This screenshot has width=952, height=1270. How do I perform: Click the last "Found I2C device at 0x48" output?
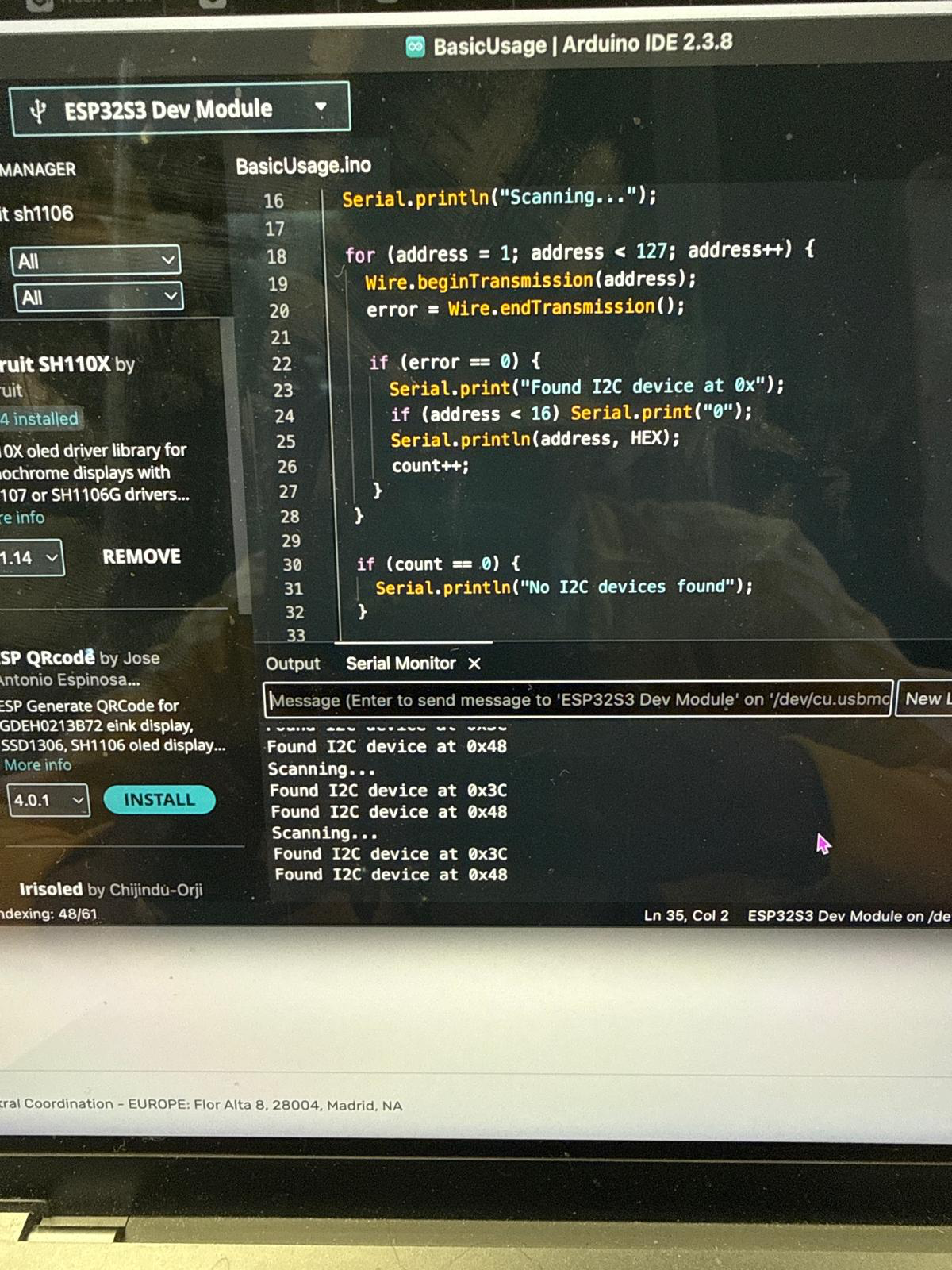(391, 875)
